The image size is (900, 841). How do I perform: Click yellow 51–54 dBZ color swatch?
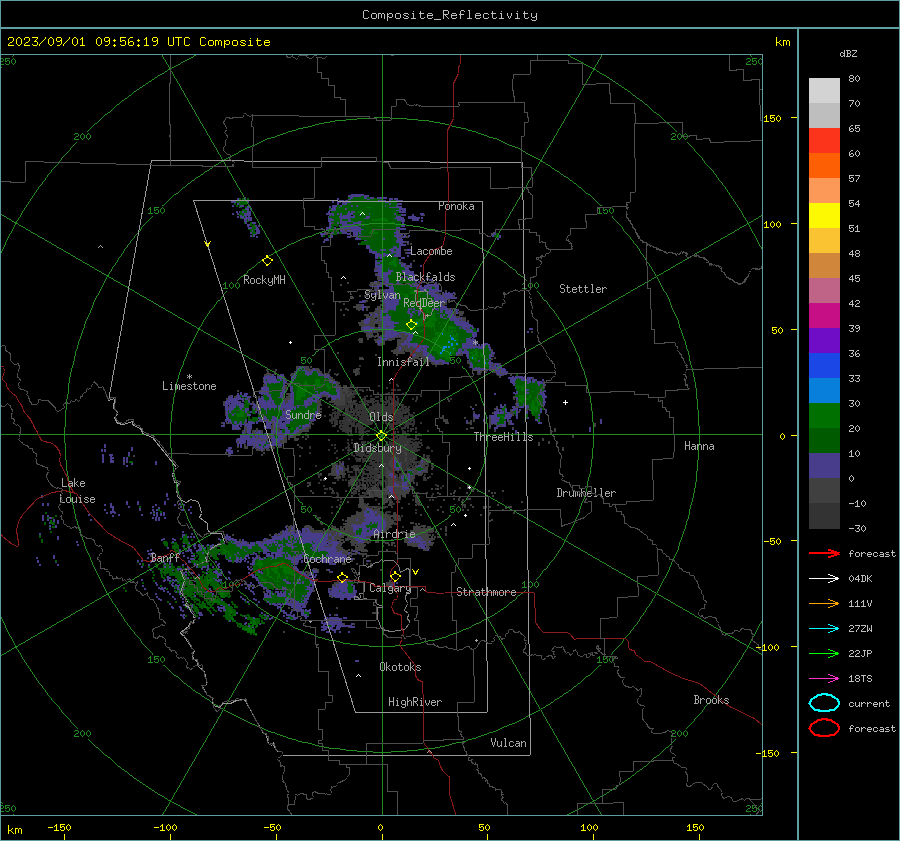tap(824, 216)
